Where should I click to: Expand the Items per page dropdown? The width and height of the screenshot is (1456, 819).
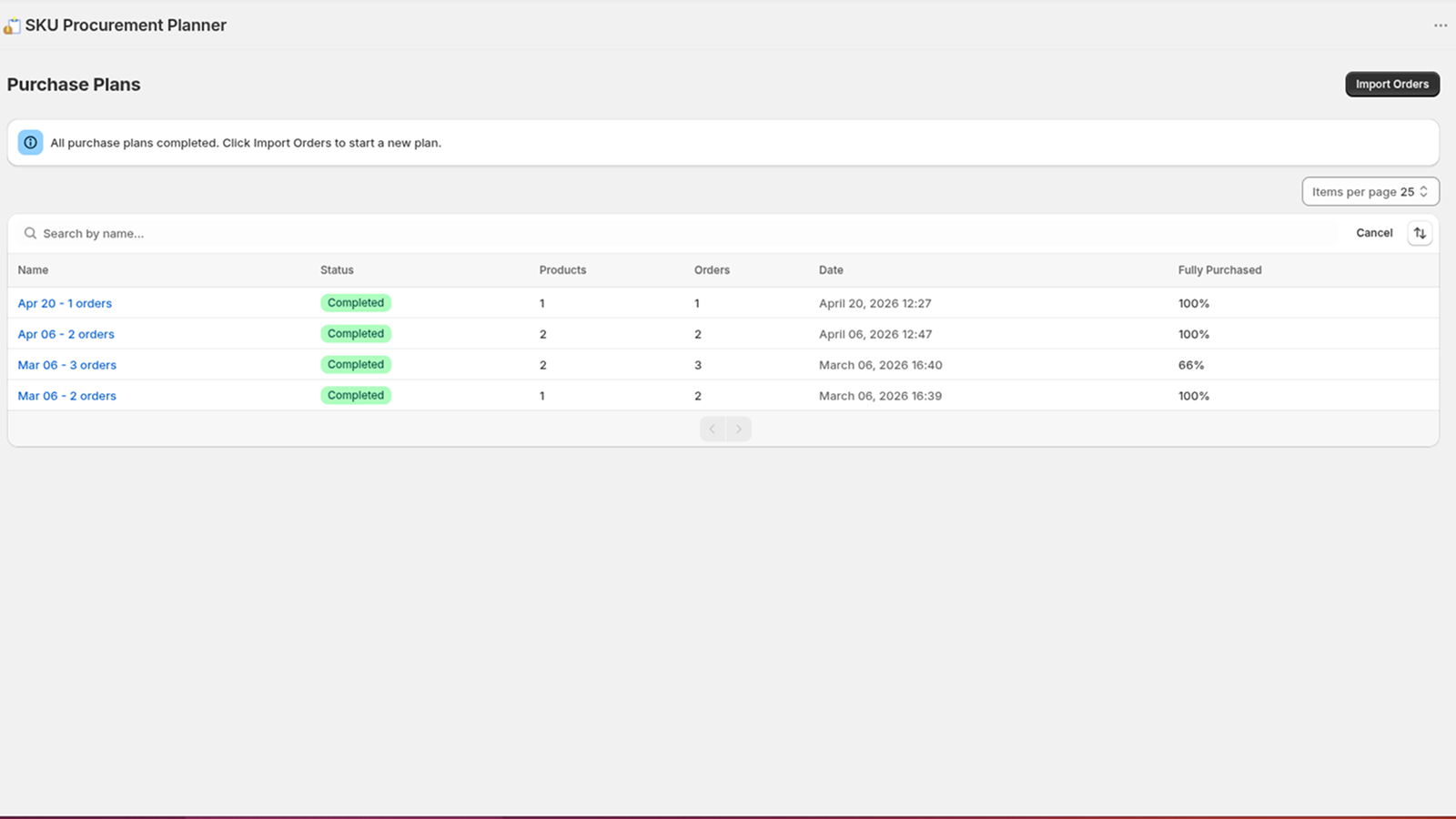(x=1370, y=192)
